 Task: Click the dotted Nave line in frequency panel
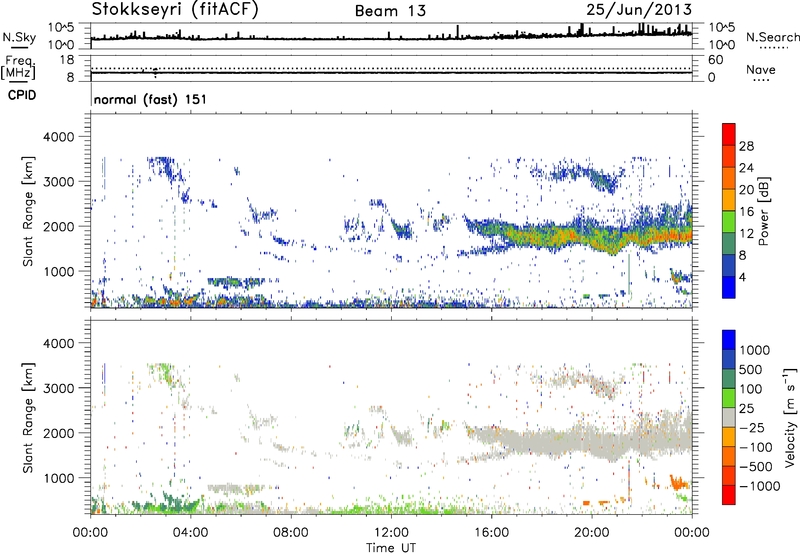(391, 68)
